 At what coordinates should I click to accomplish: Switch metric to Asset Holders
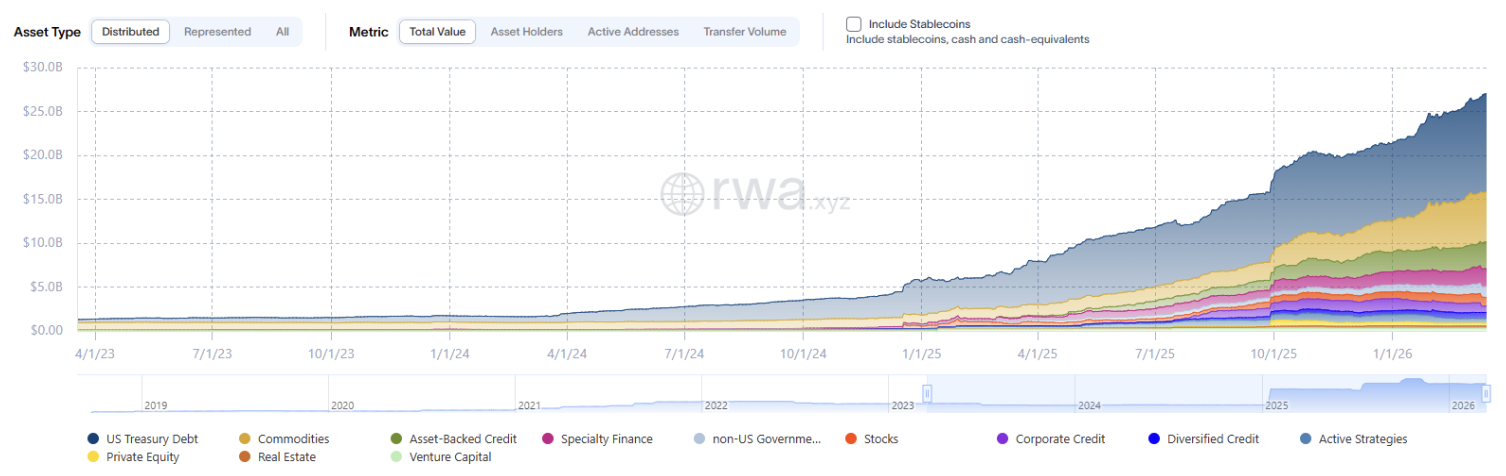click(x=526, y=32)
